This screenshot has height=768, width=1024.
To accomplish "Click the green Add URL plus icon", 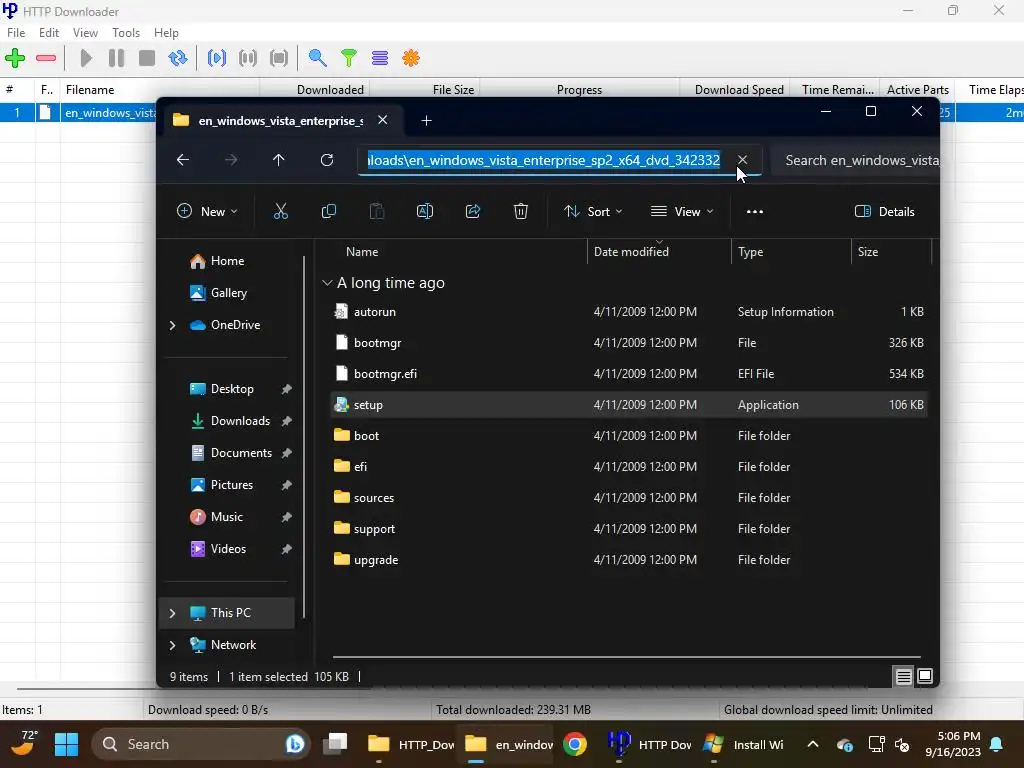I will coord(15,58).
